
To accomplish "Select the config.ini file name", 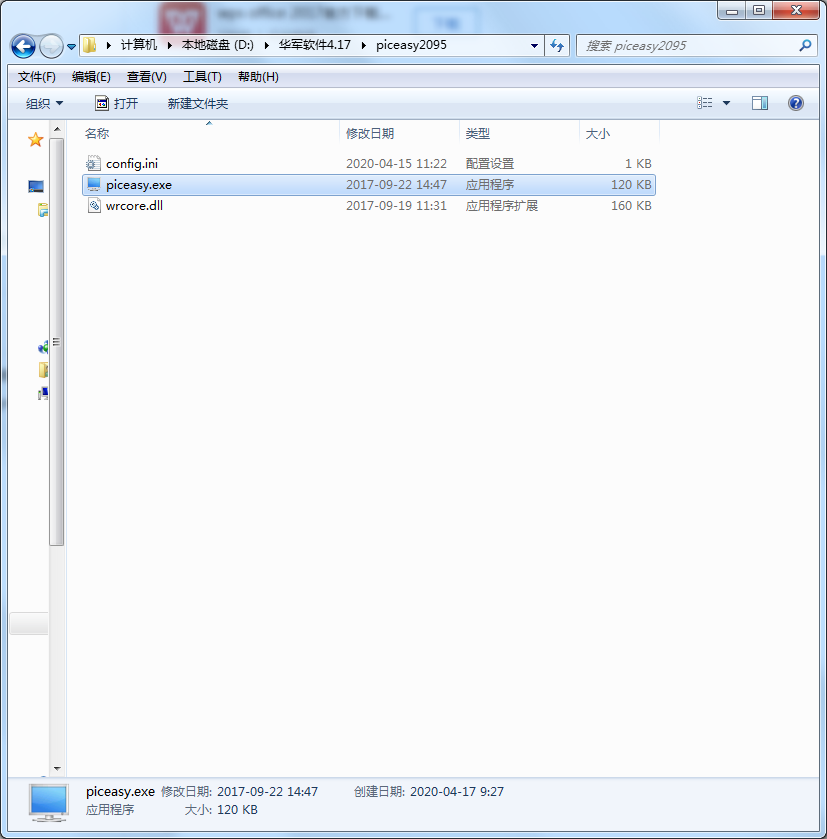I will click(x=132, y=164).
